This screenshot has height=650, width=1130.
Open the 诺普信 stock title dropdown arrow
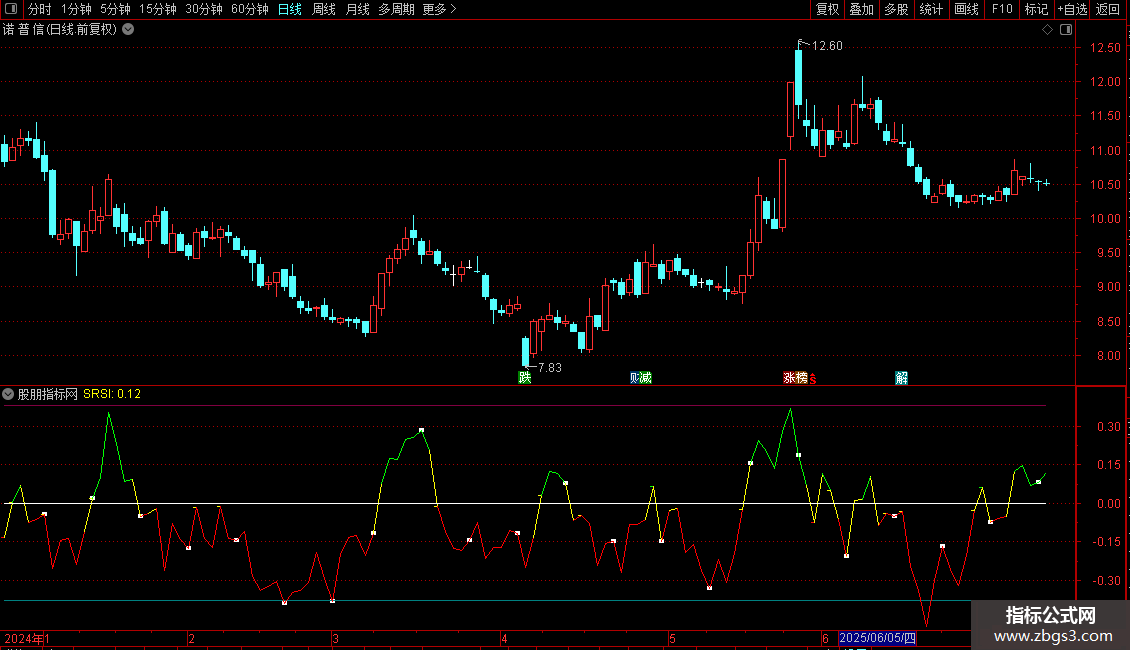coord(128,30)
